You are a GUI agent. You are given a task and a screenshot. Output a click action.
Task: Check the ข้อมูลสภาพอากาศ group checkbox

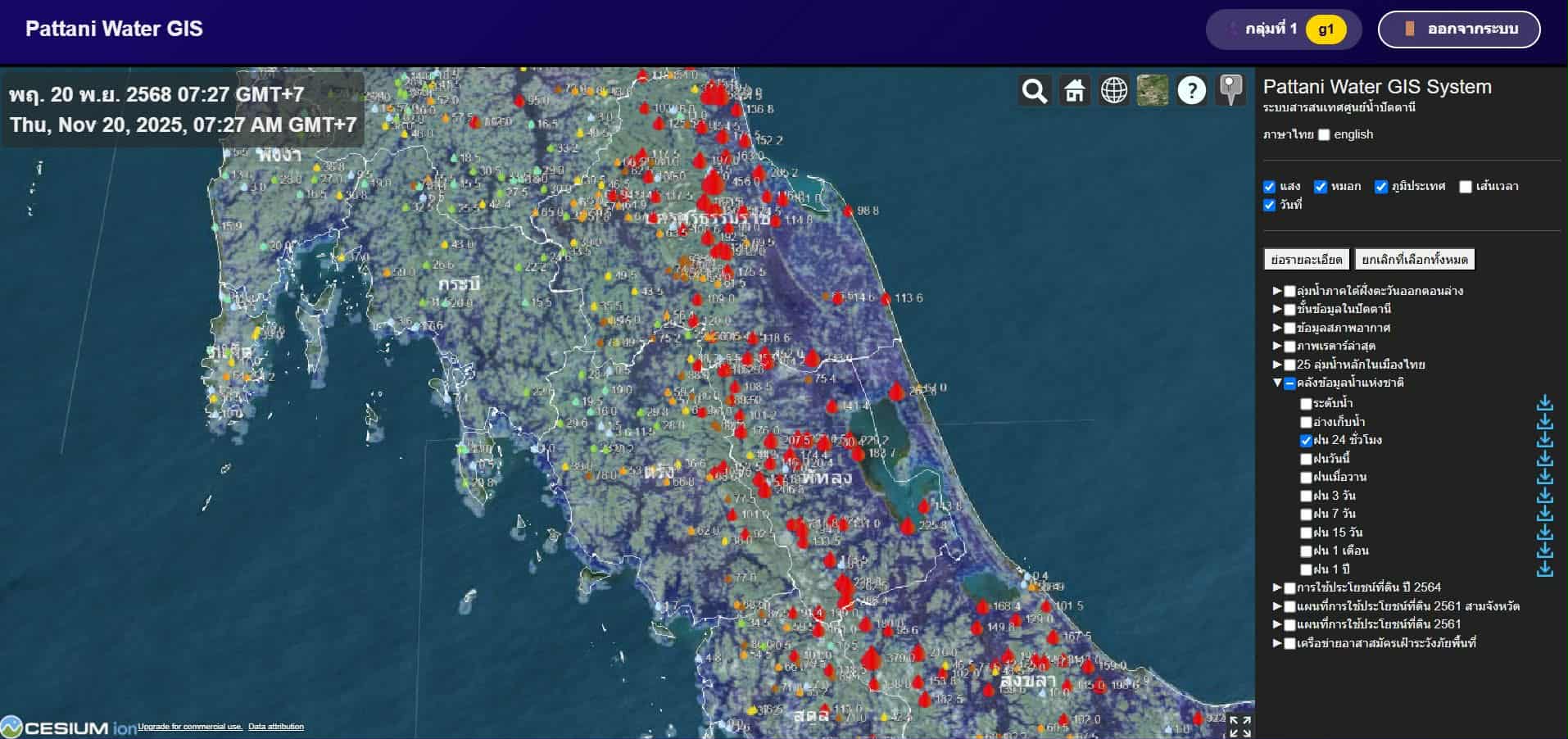tap(1289, 328)
